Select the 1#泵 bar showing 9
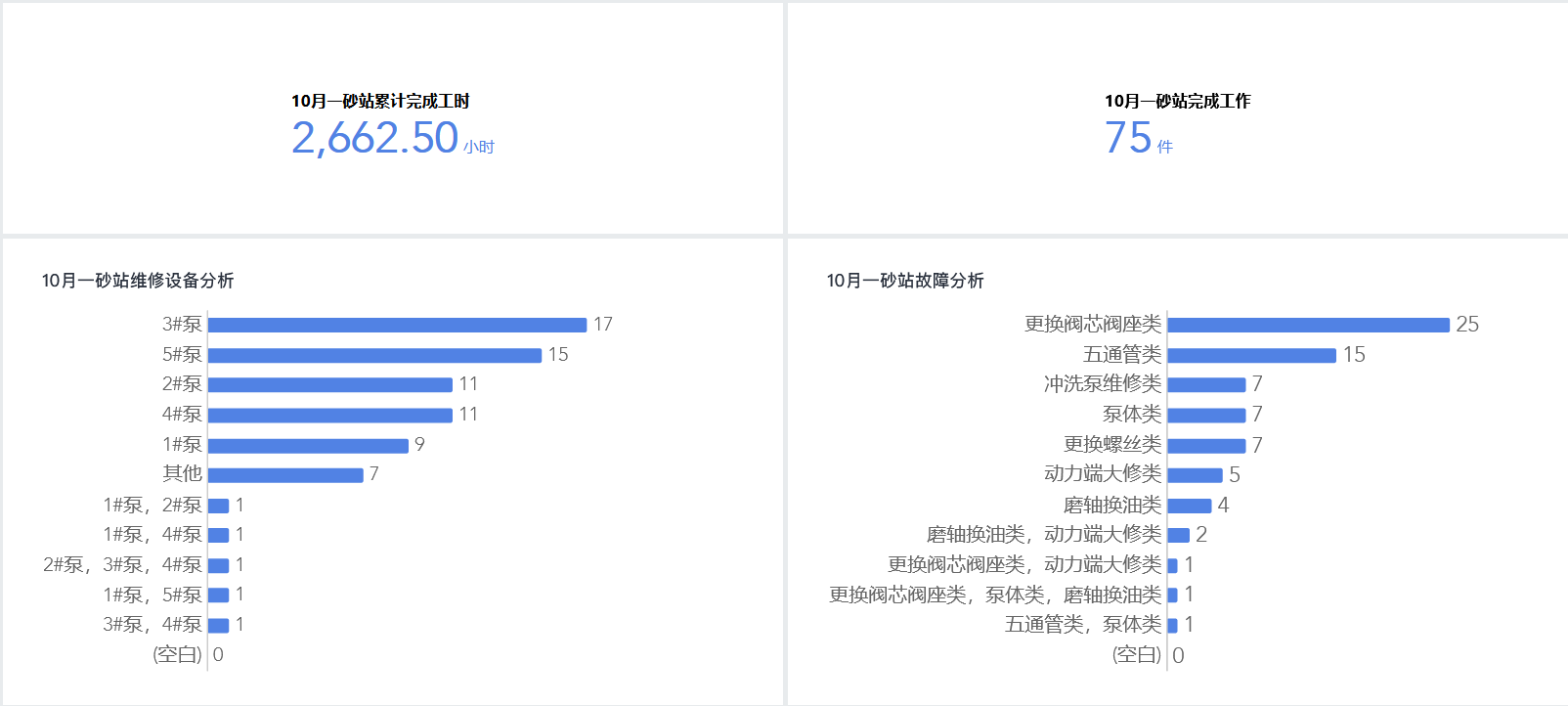 tap(308, 446)
